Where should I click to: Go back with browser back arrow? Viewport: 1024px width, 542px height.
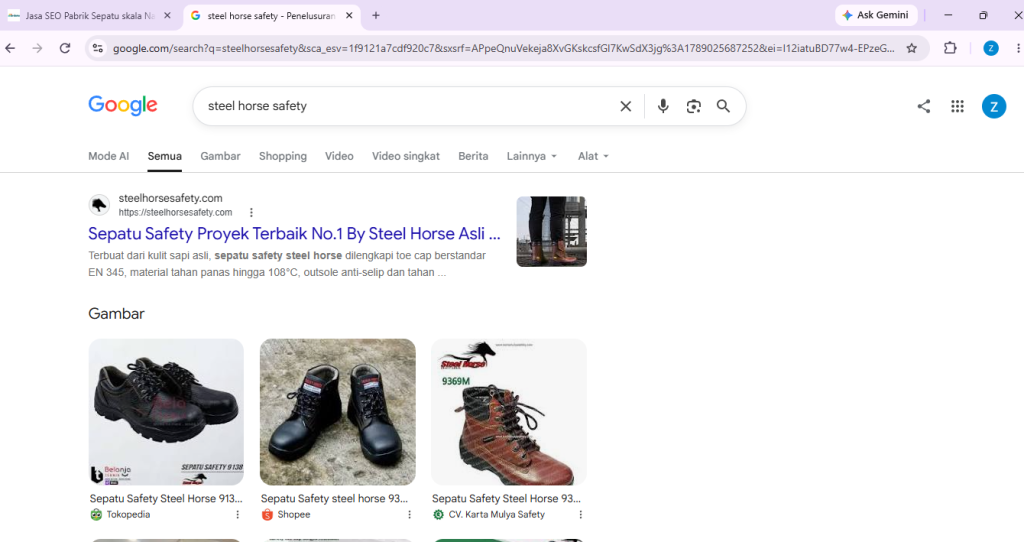10,48
